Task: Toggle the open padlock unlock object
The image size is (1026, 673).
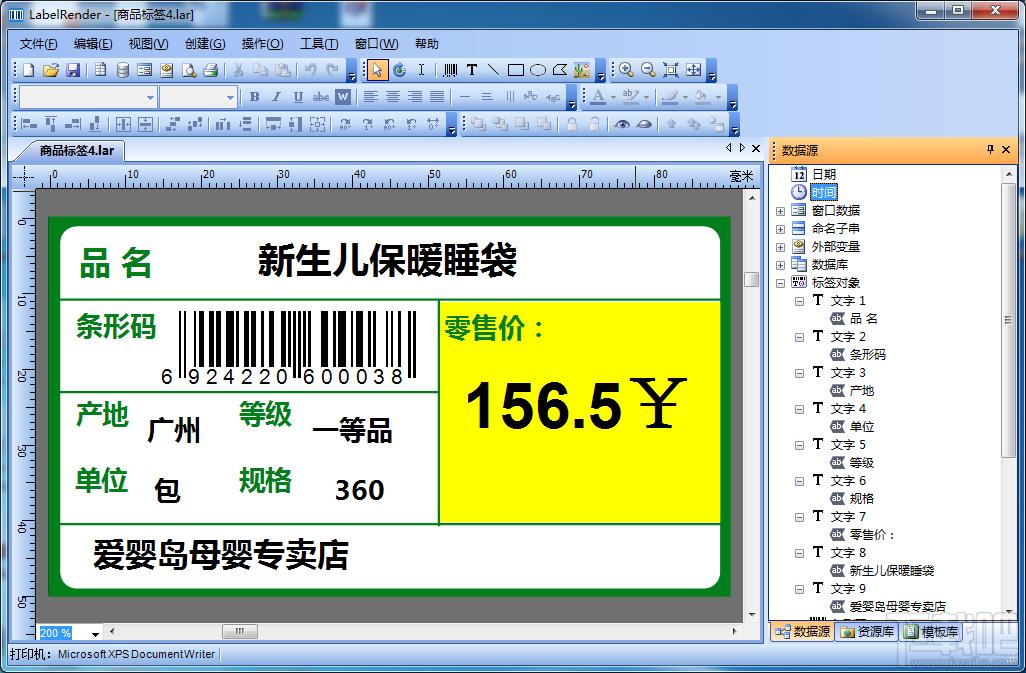Action: [593, 124]
